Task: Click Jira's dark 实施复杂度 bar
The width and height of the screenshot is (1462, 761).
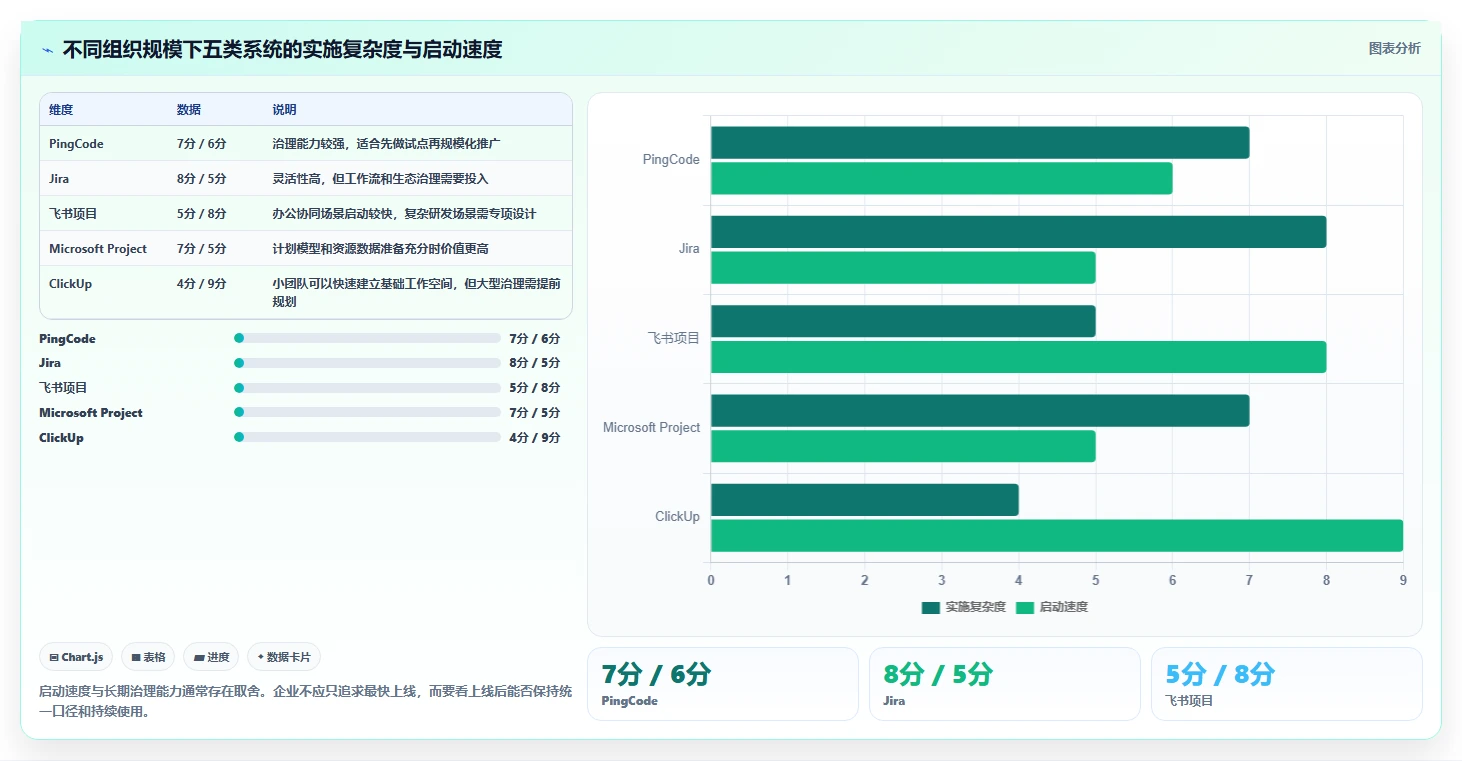Action: pos(1018,231)
